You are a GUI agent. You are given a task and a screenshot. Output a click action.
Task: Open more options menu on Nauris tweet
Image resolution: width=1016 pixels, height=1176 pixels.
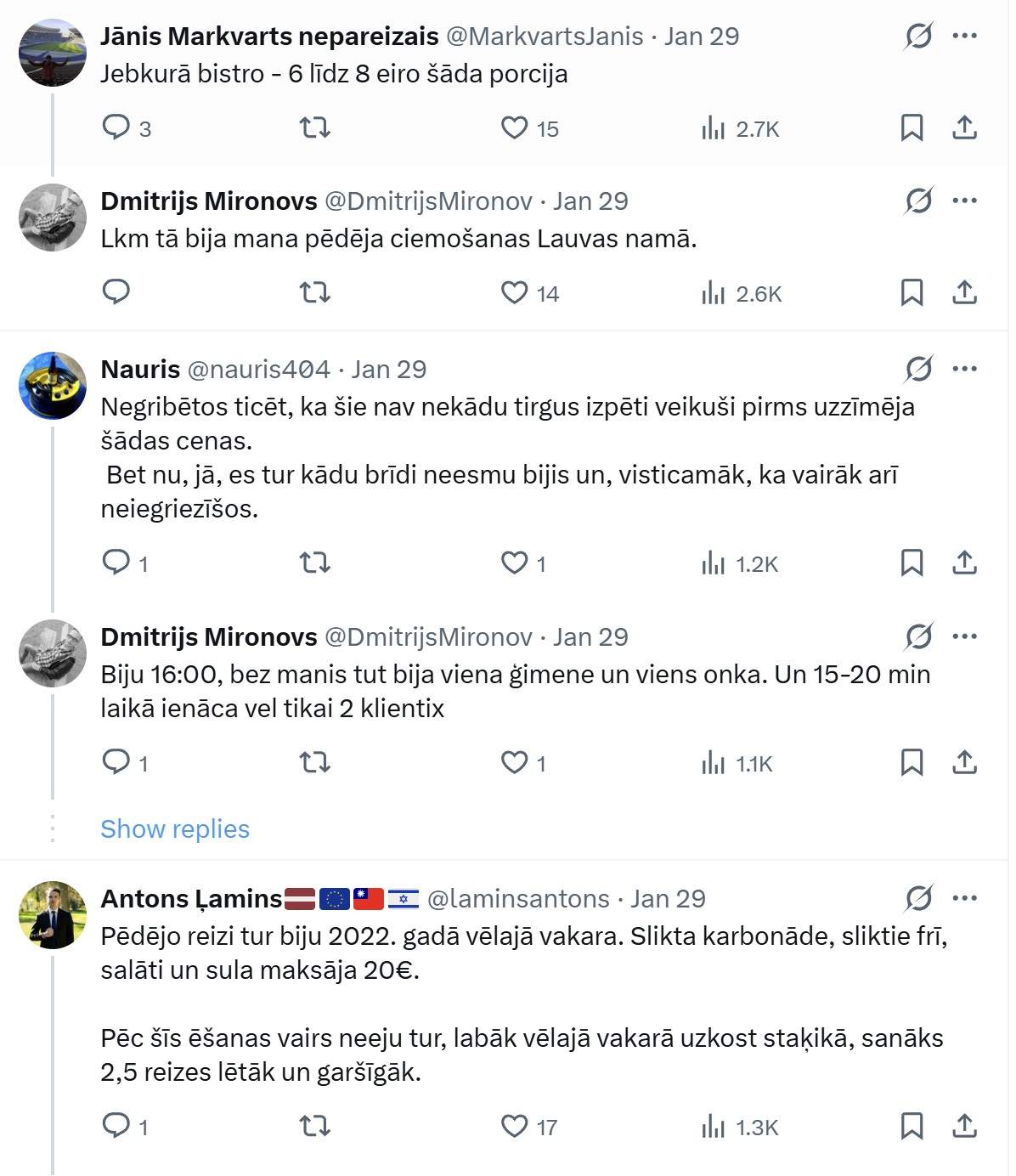coord(964,369)
